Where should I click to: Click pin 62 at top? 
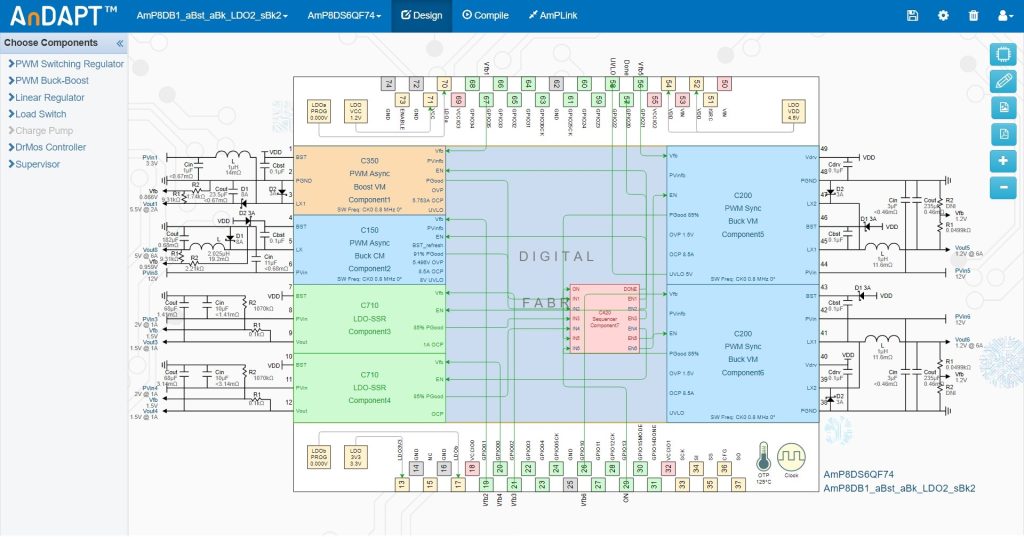pyautogui.click(x=556, y=84)
